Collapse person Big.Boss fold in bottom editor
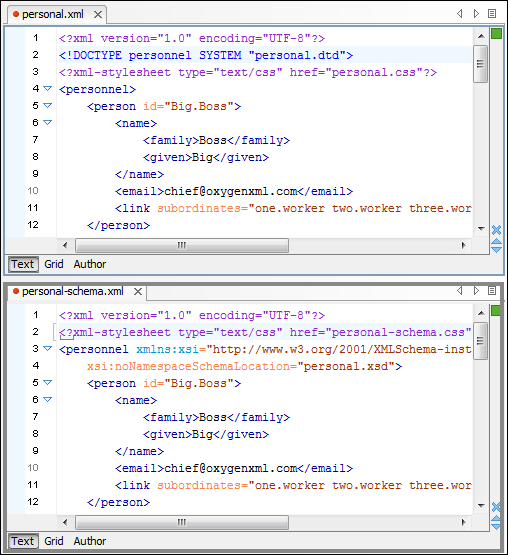508x555 pixels. pyautogui.click(x=47, y=383)
